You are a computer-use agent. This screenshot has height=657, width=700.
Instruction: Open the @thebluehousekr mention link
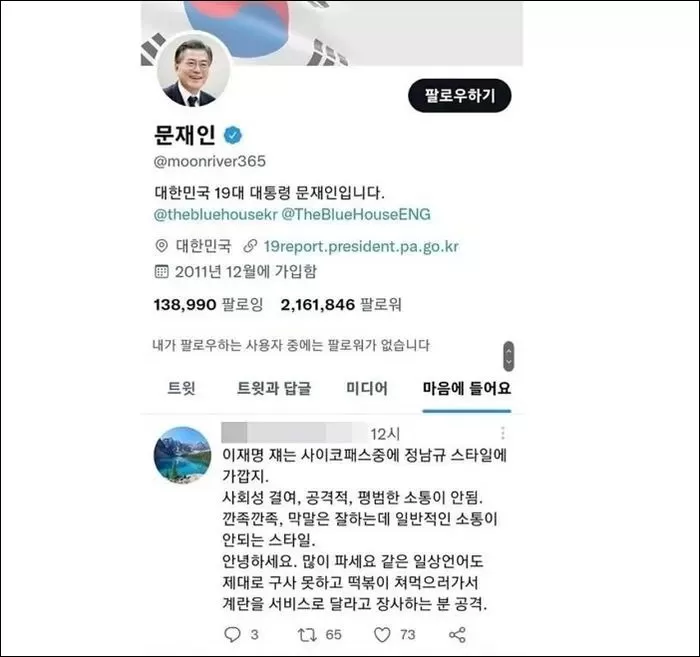[216, 214]
